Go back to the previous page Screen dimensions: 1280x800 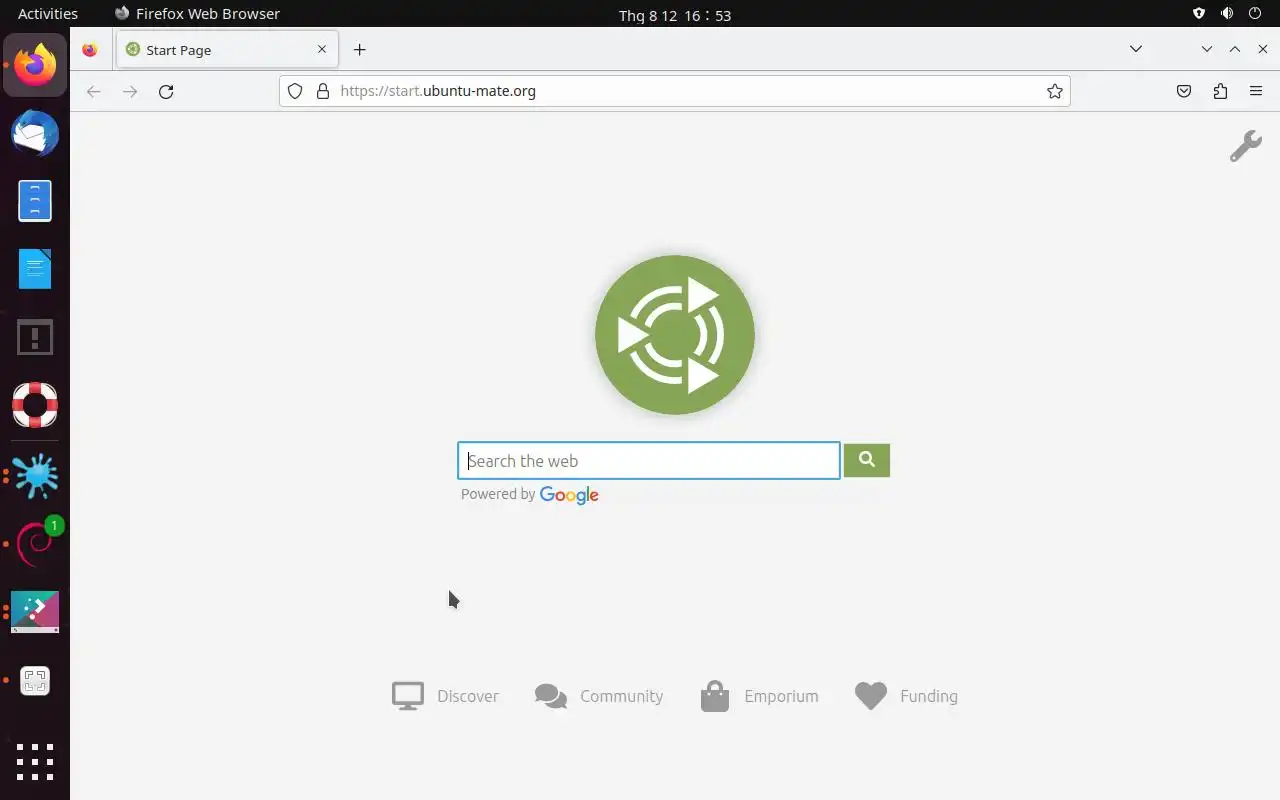click(x=94, y=91)
